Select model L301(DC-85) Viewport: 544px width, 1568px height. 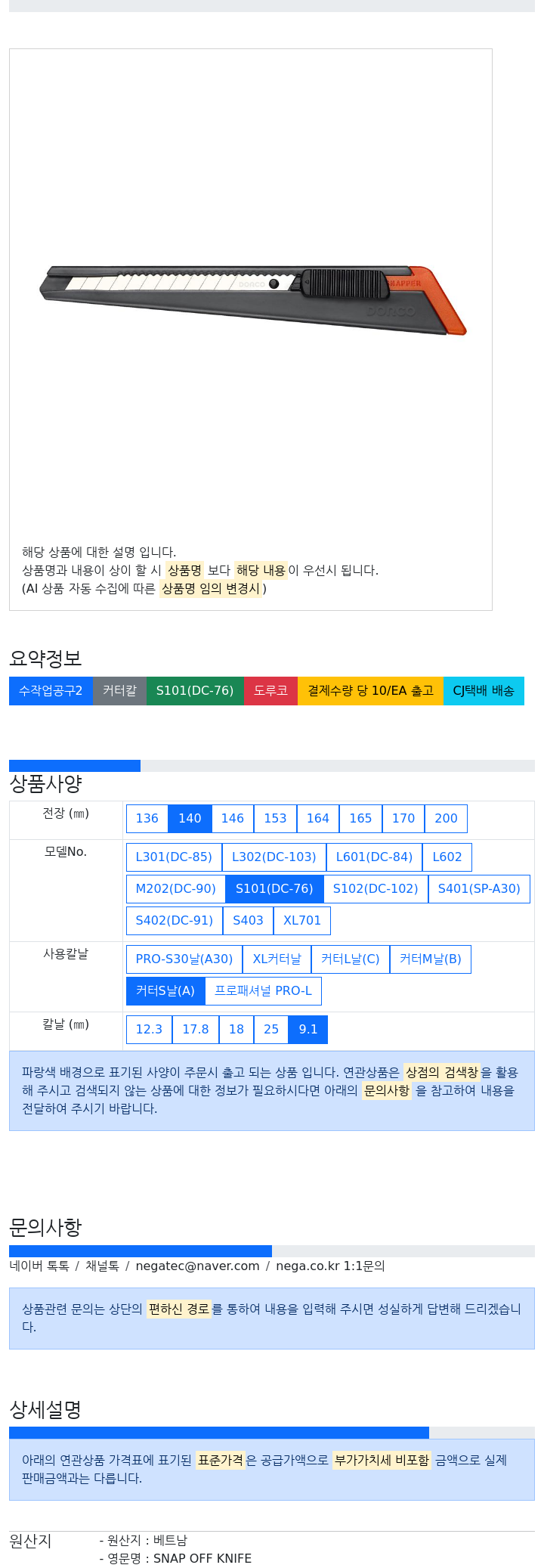tap(174, 857)
